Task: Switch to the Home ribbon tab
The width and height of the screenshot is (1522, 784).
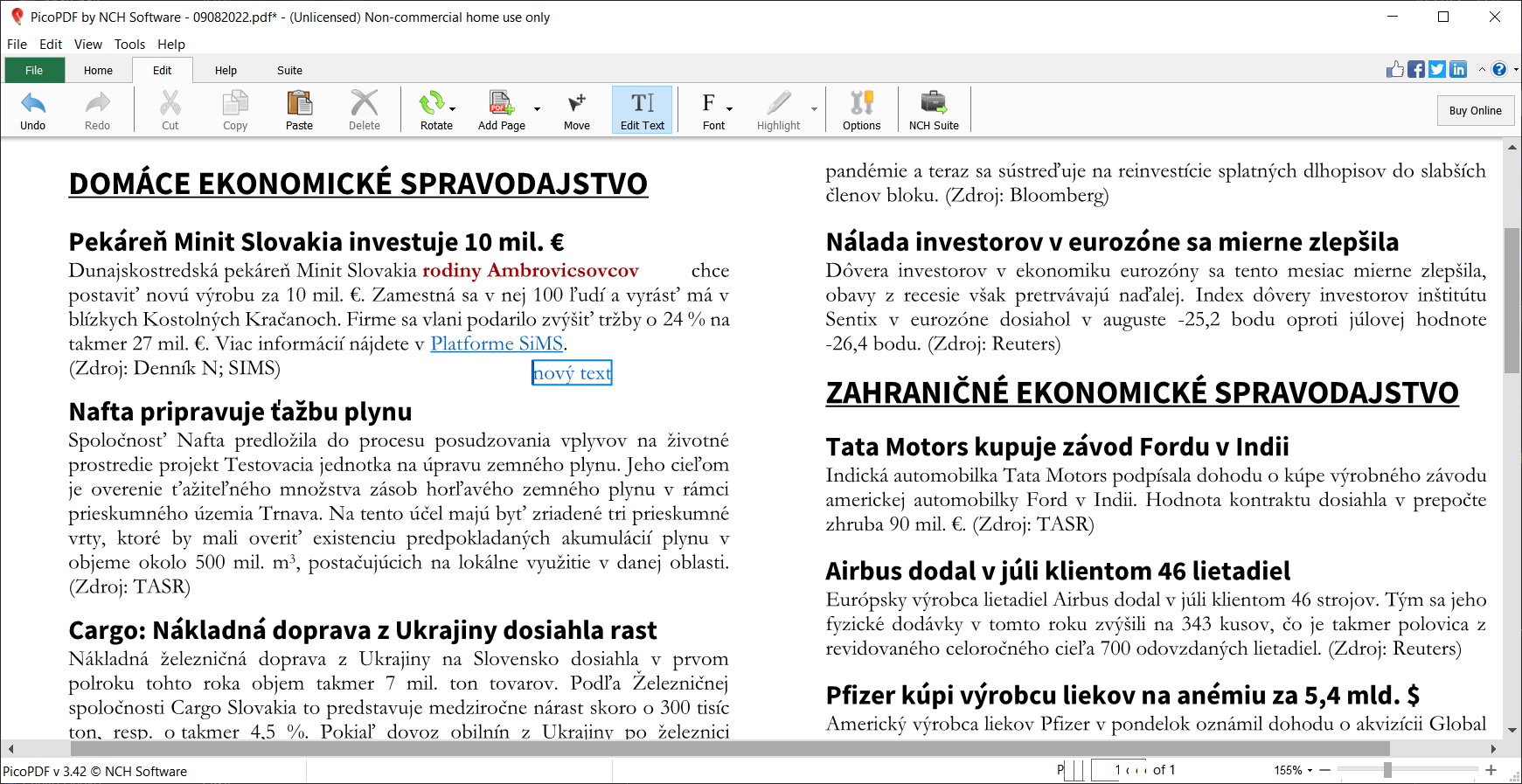Action: click(98, 71)
